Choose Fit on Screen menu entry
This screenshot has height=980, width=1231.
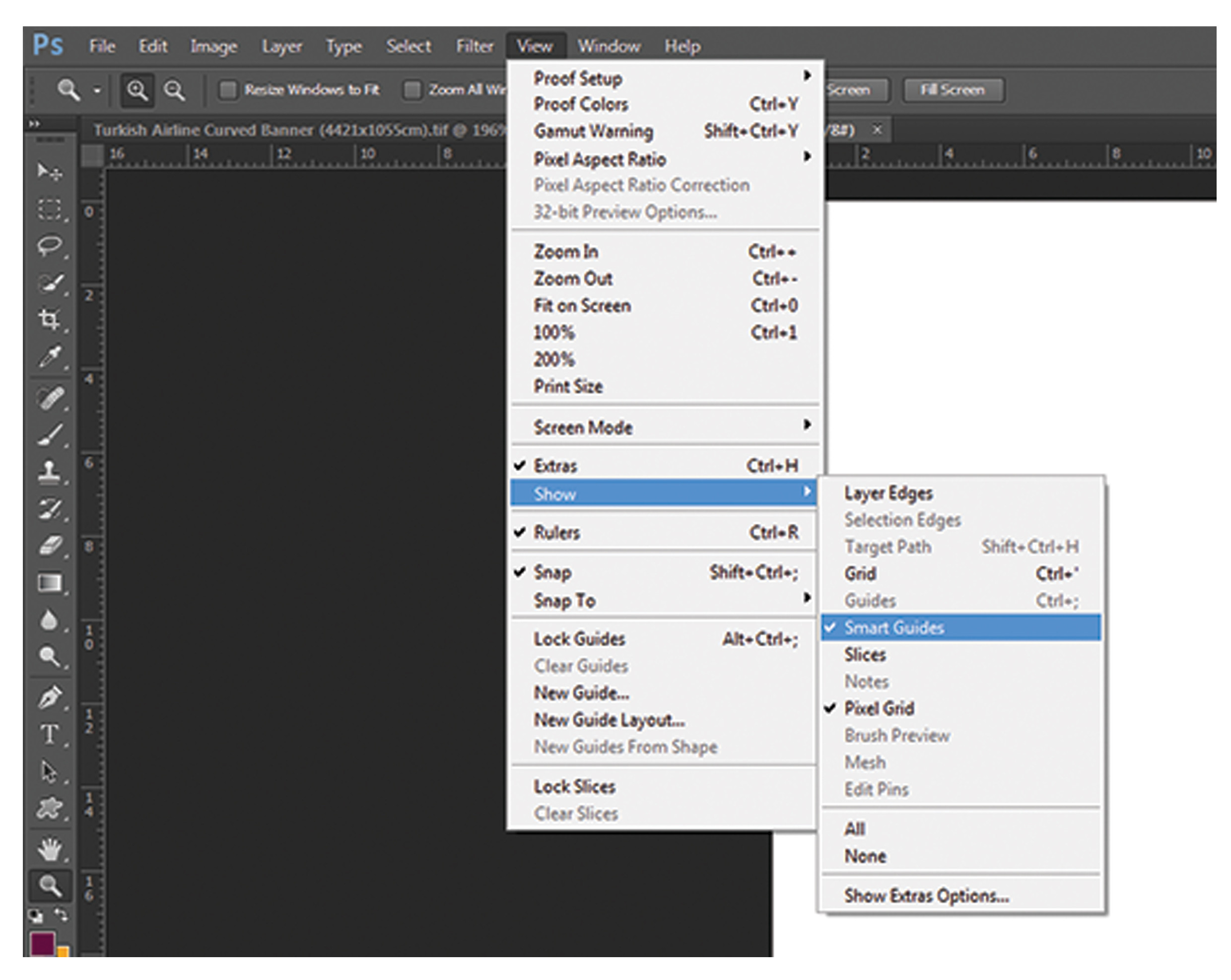coord(664,306)
